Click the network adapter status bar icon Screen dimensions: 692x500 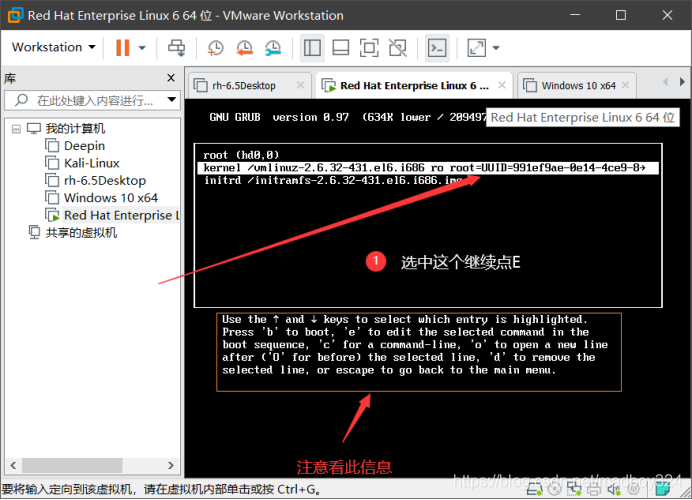(574, 489)
